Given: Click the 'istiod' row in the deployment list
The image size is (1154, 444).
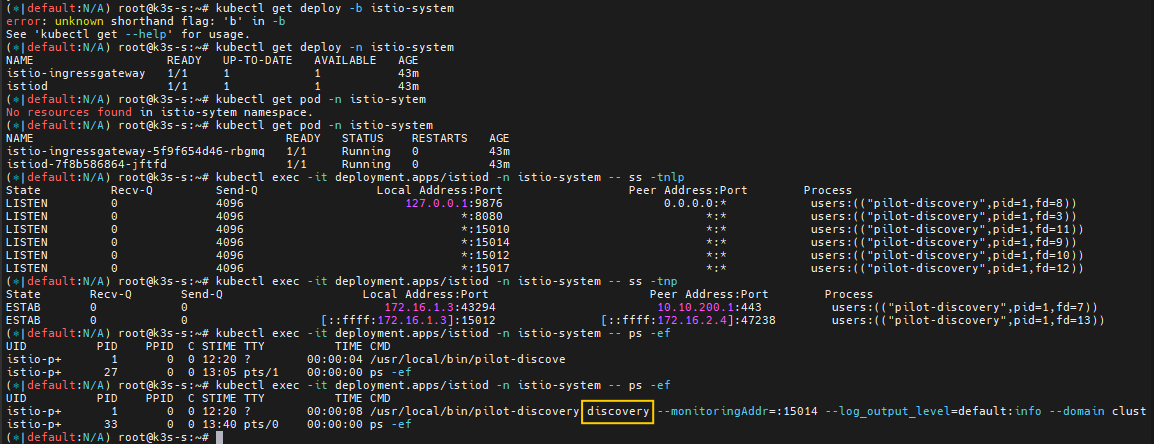Looking at the screenshot, I should [213, 86].
